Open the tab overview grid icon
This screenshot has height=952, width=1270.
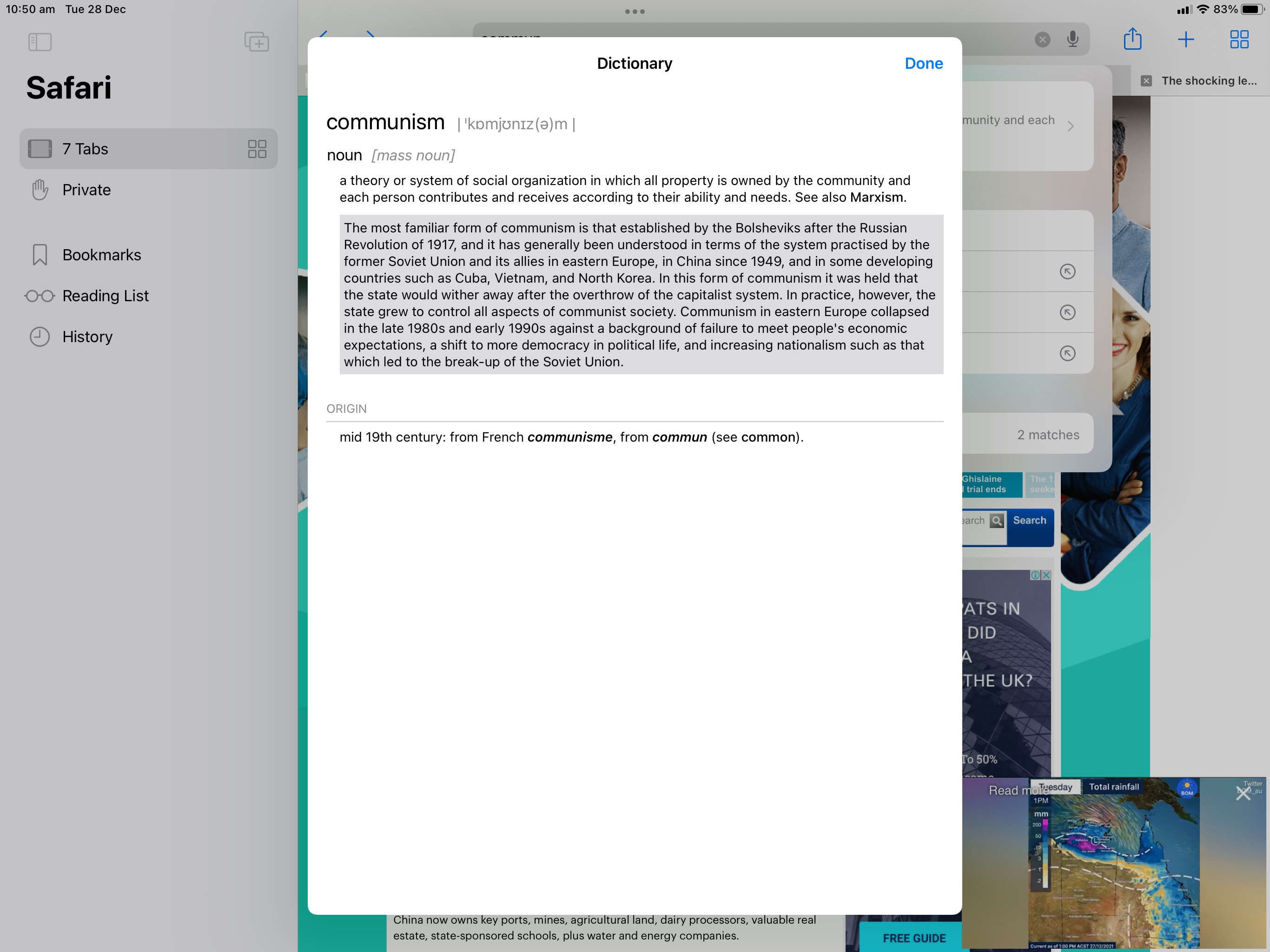1239,40
